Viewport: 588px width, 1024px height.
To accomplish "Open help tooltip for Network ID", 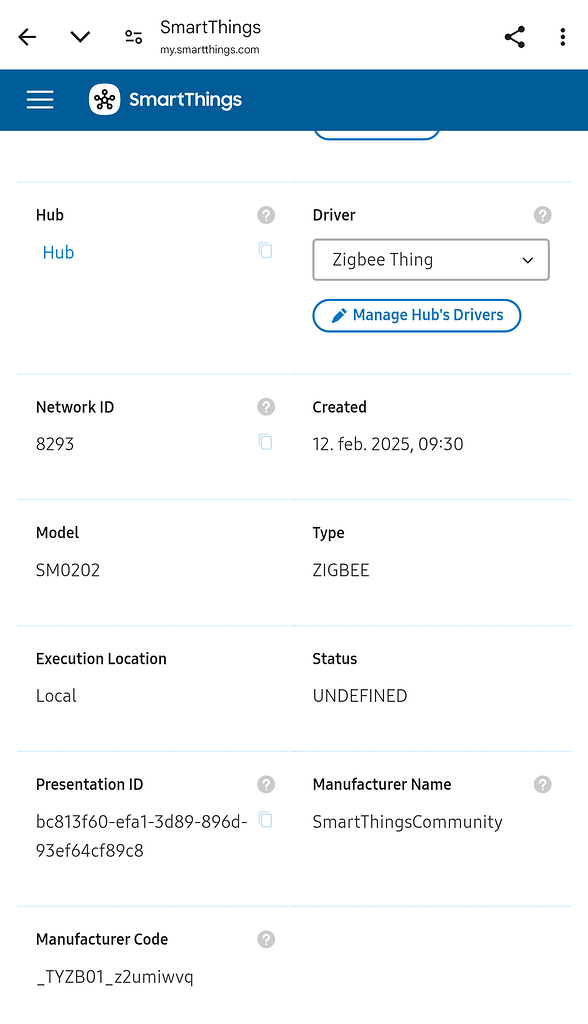I will pyautogui.click(x=265, y=407).
